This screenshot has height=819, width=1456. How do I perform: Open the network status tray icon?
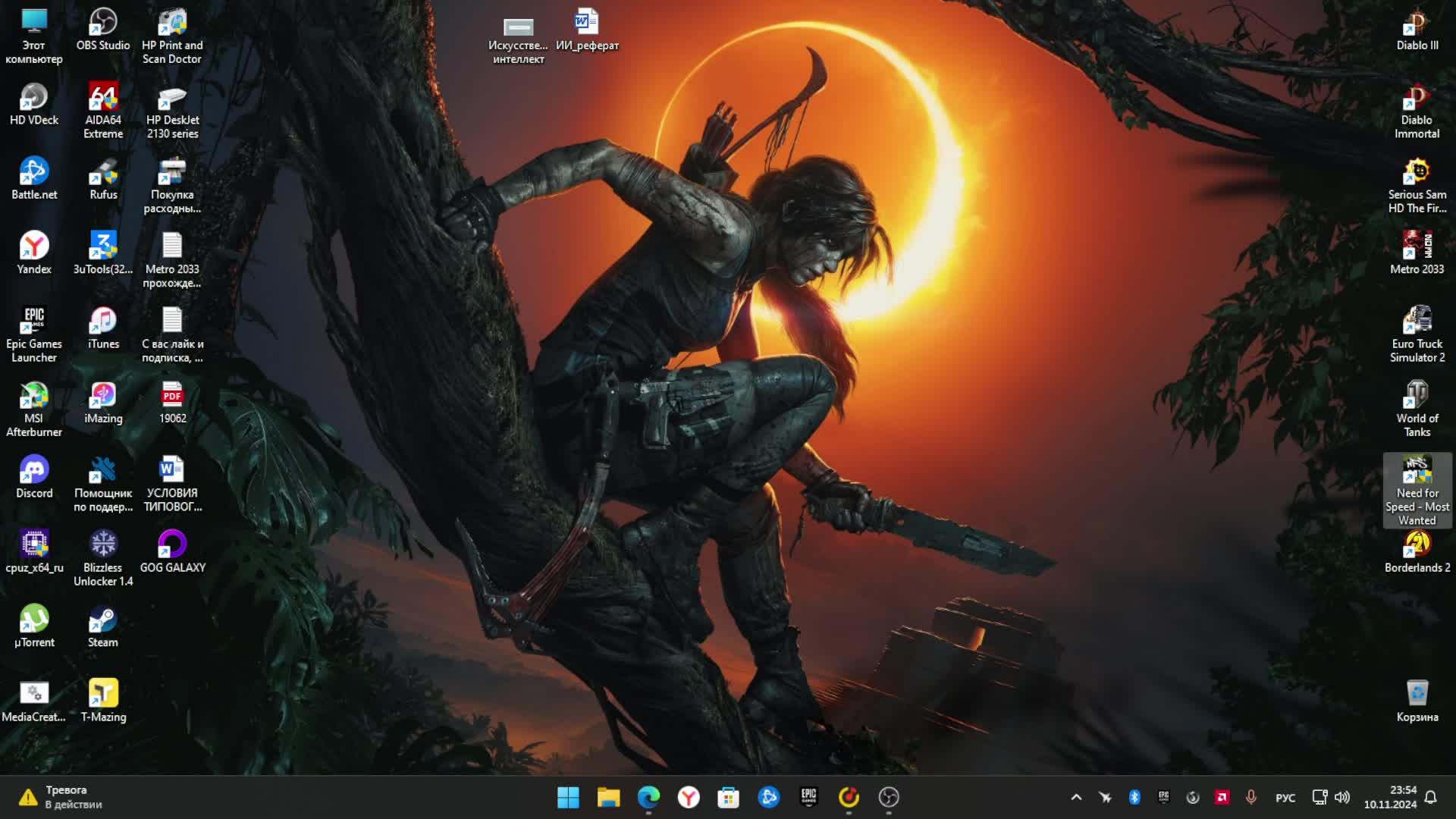(1320, 797)
